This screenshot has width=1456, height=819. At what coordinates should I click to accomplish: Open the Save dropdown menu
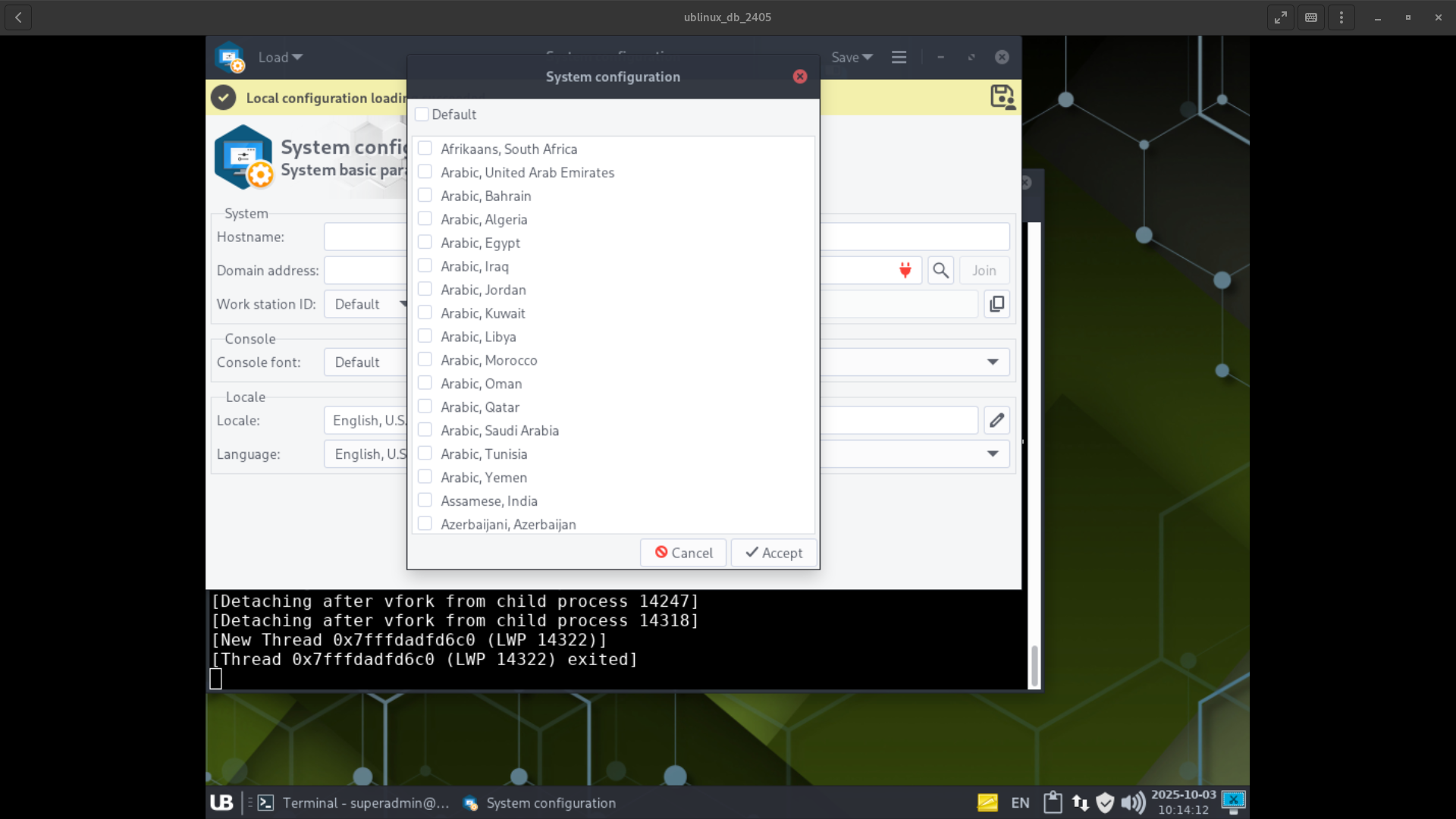[x=852, y=58]
